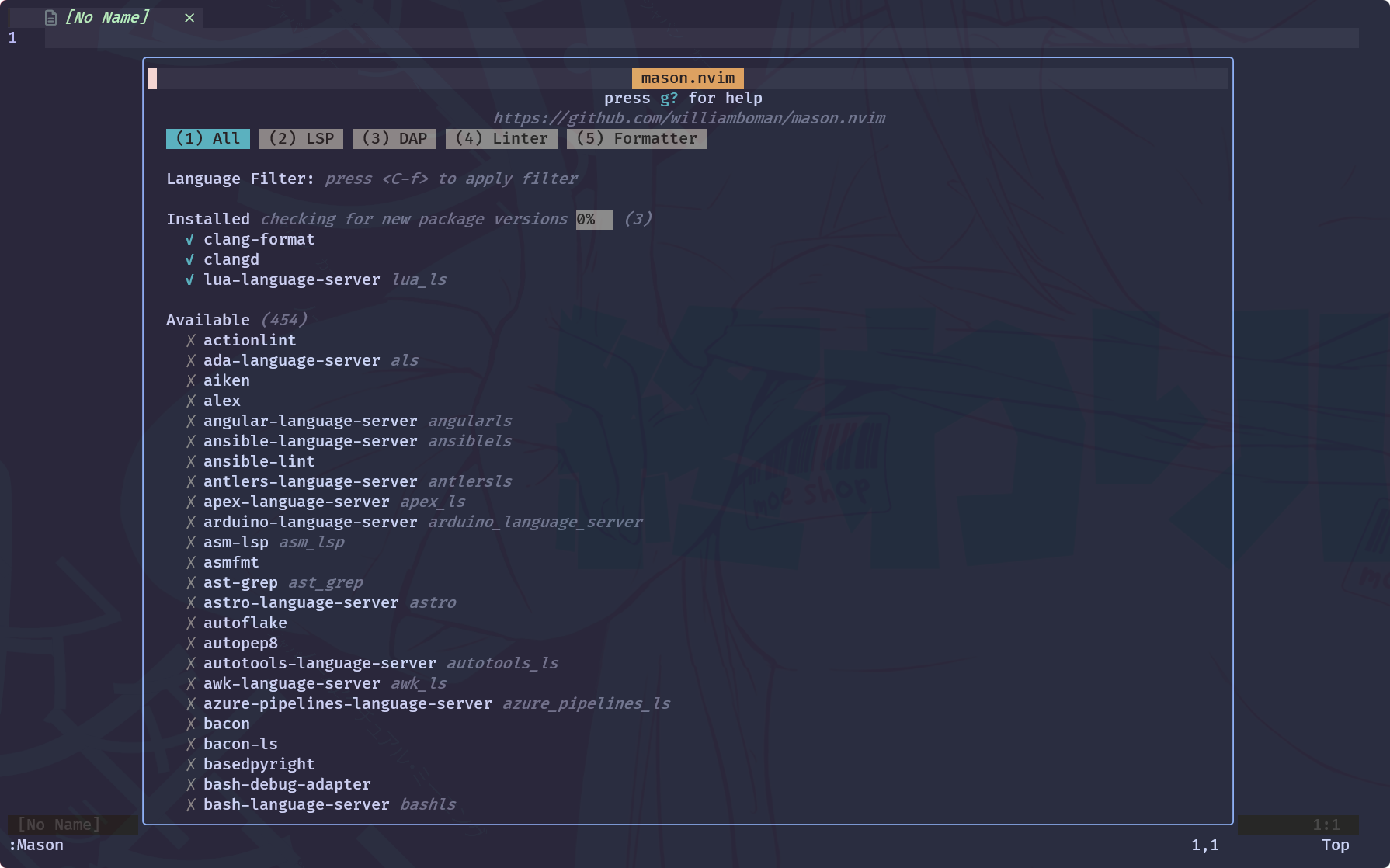
Task: Click the X icon beside autoflake
Action: (190, 623)
